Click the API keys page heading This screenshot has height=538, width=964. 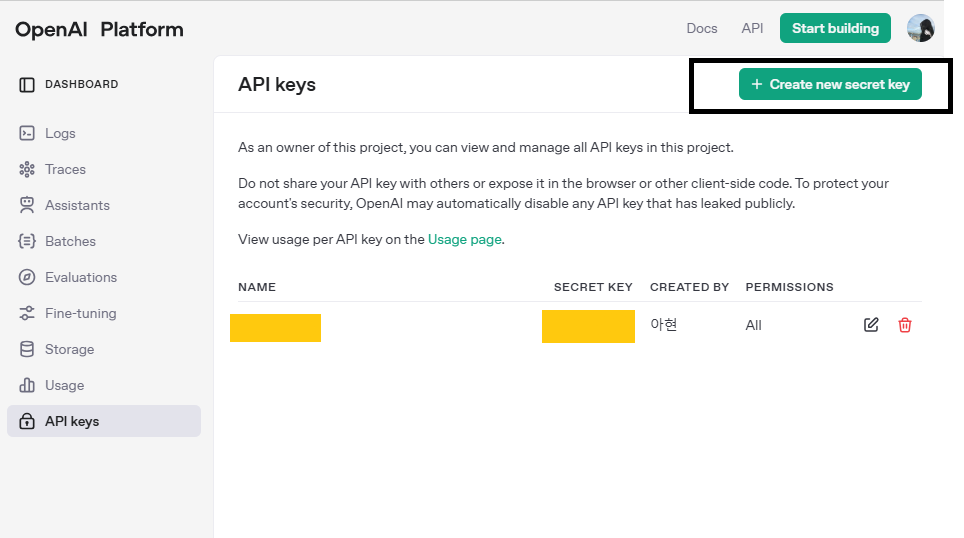tap(277, 84)
